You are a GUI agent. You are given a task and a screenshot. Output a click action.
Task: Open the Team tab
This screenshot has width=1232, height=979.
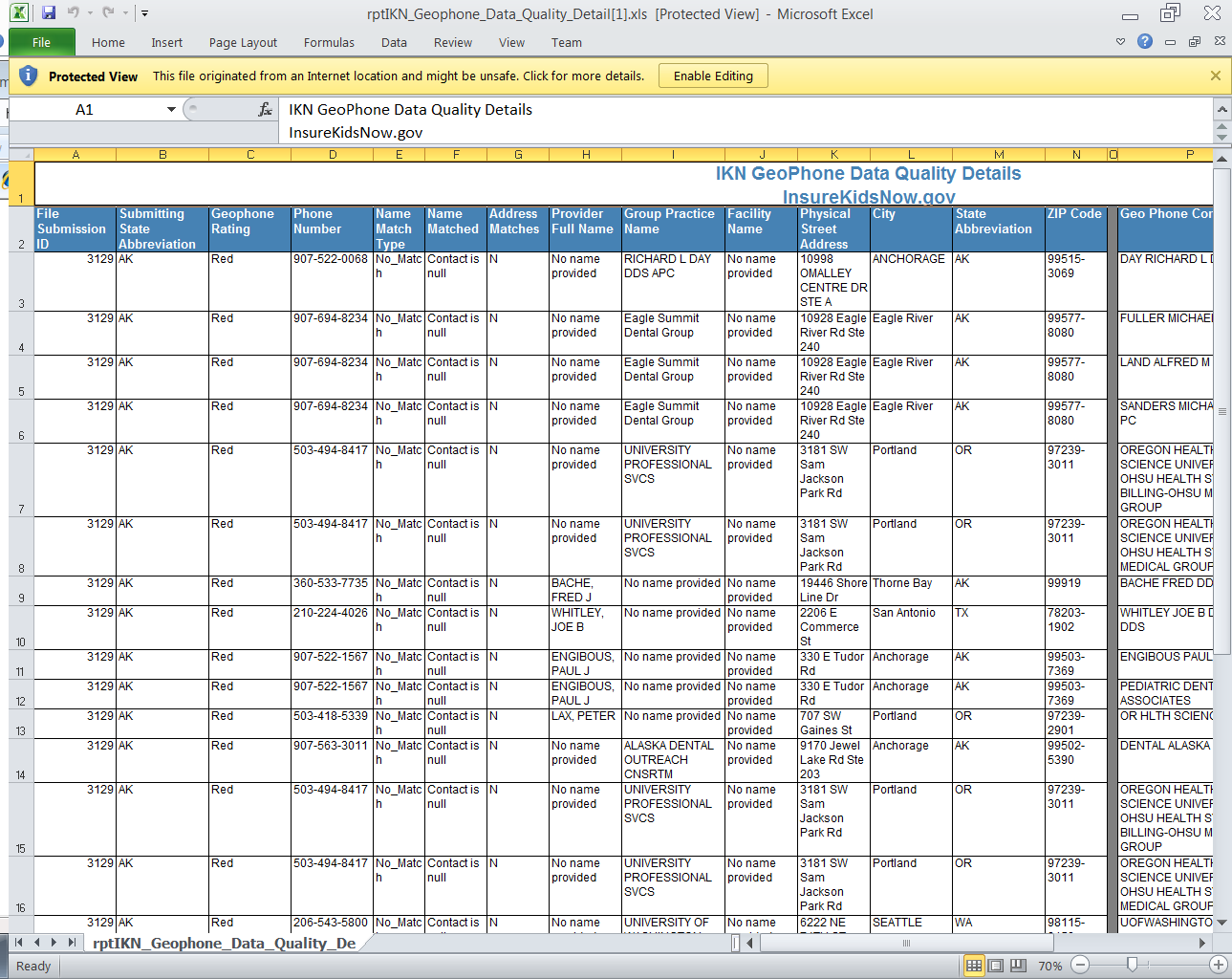[566, 42]
